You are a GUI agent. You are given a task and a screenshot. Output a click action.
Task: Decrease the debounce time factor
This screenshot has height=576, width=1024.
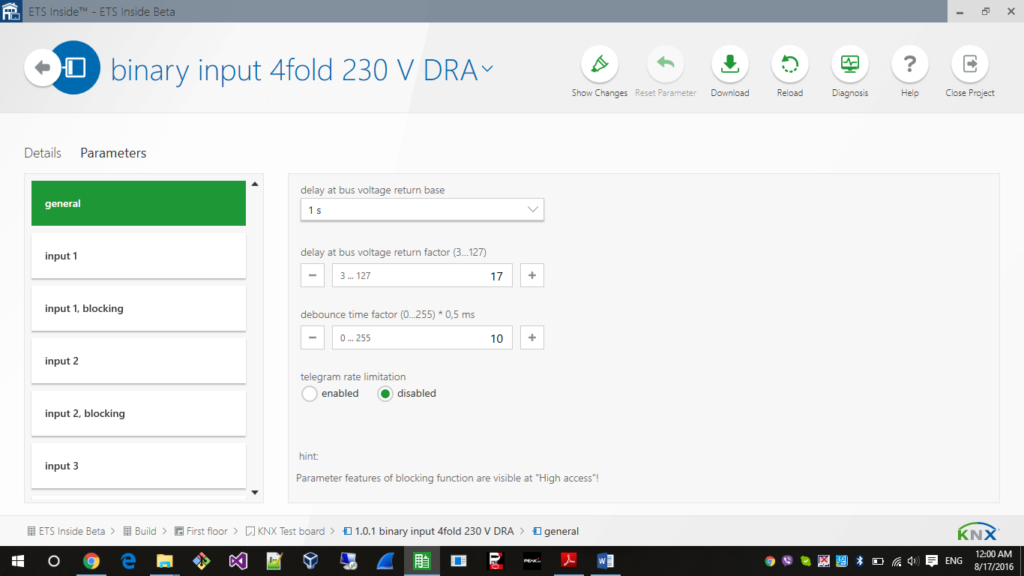click(312, 338)
